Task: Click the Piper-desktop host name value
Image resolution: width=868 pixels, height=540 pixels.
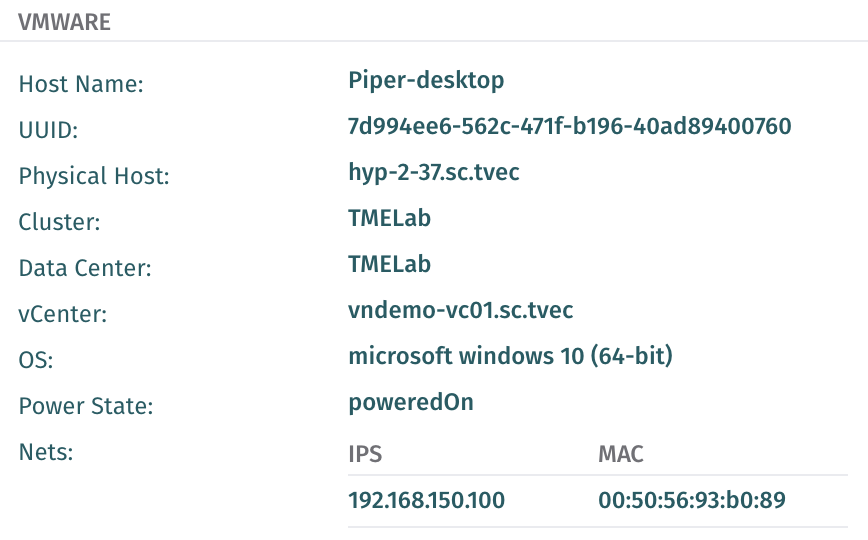Action: [x=426, y=80]
